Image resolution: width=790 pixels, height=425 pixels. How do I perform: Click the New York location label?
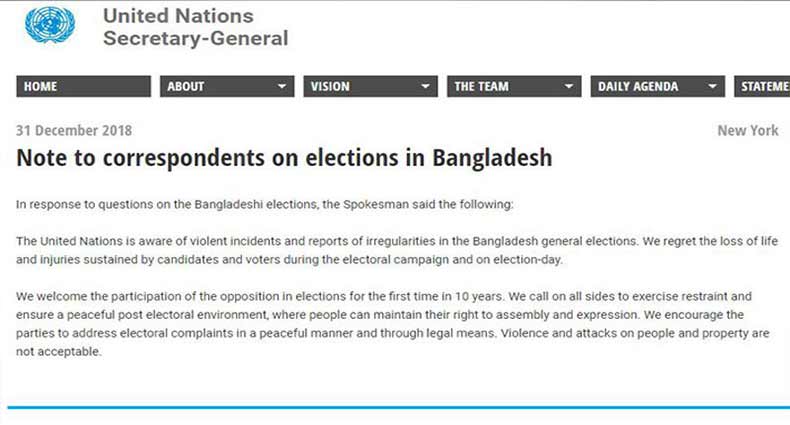coord(747,131)
